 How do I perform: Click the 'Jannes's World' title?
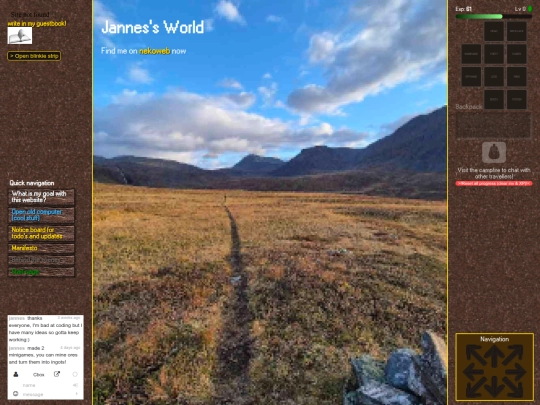(x=153, y=27)
